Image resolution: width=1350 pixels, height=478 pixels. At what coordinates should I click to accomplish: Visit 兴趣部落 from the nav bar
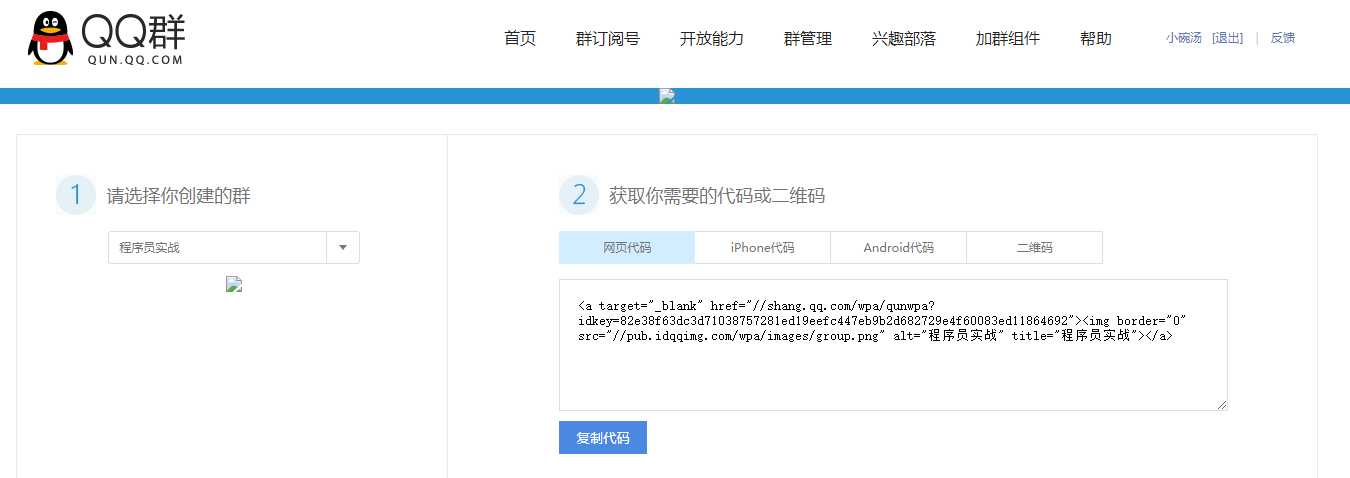coord(904,39)
